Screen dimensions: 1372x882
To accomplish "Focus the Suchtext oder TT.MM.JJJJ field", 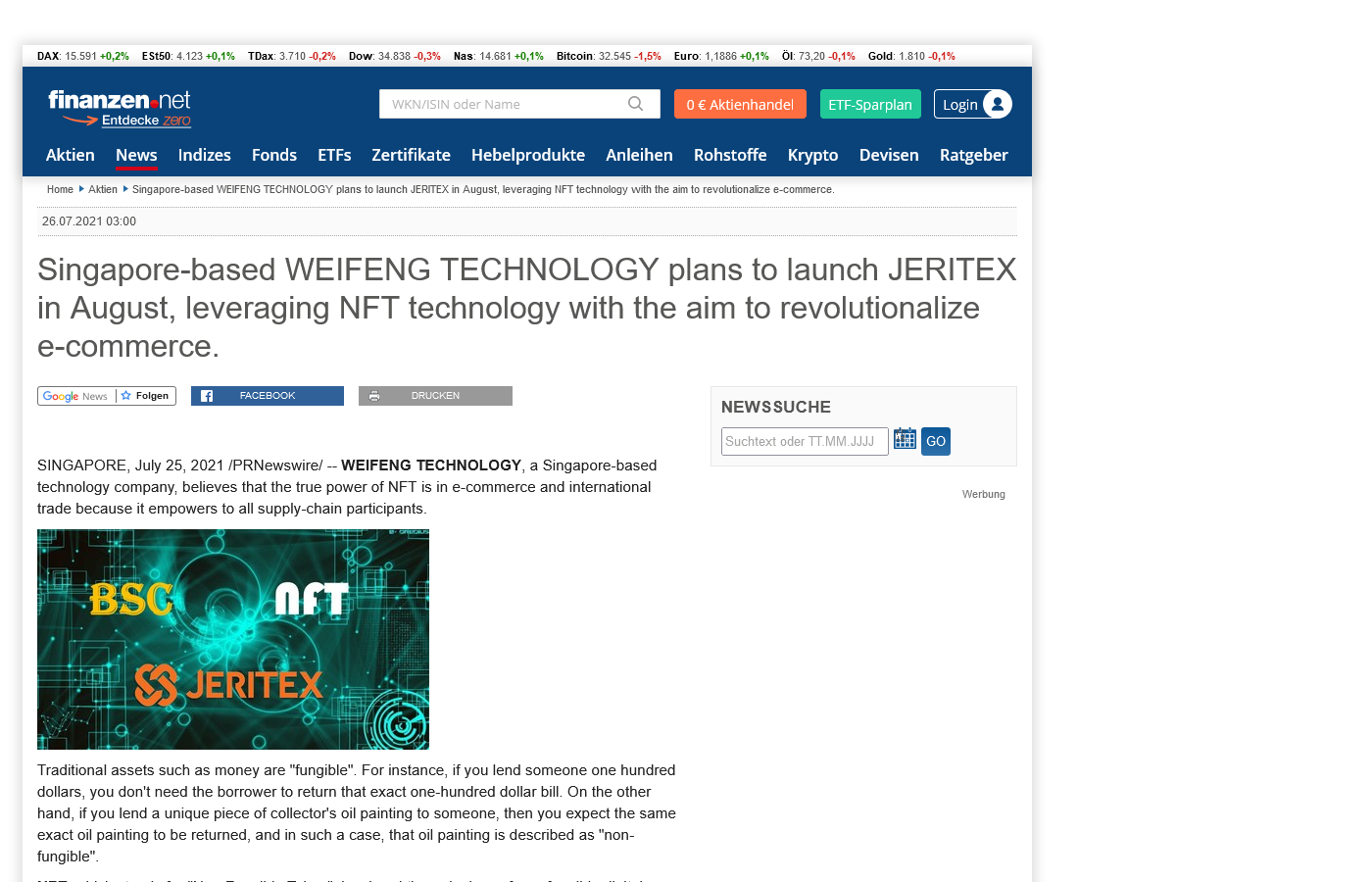I will [805, 441].
